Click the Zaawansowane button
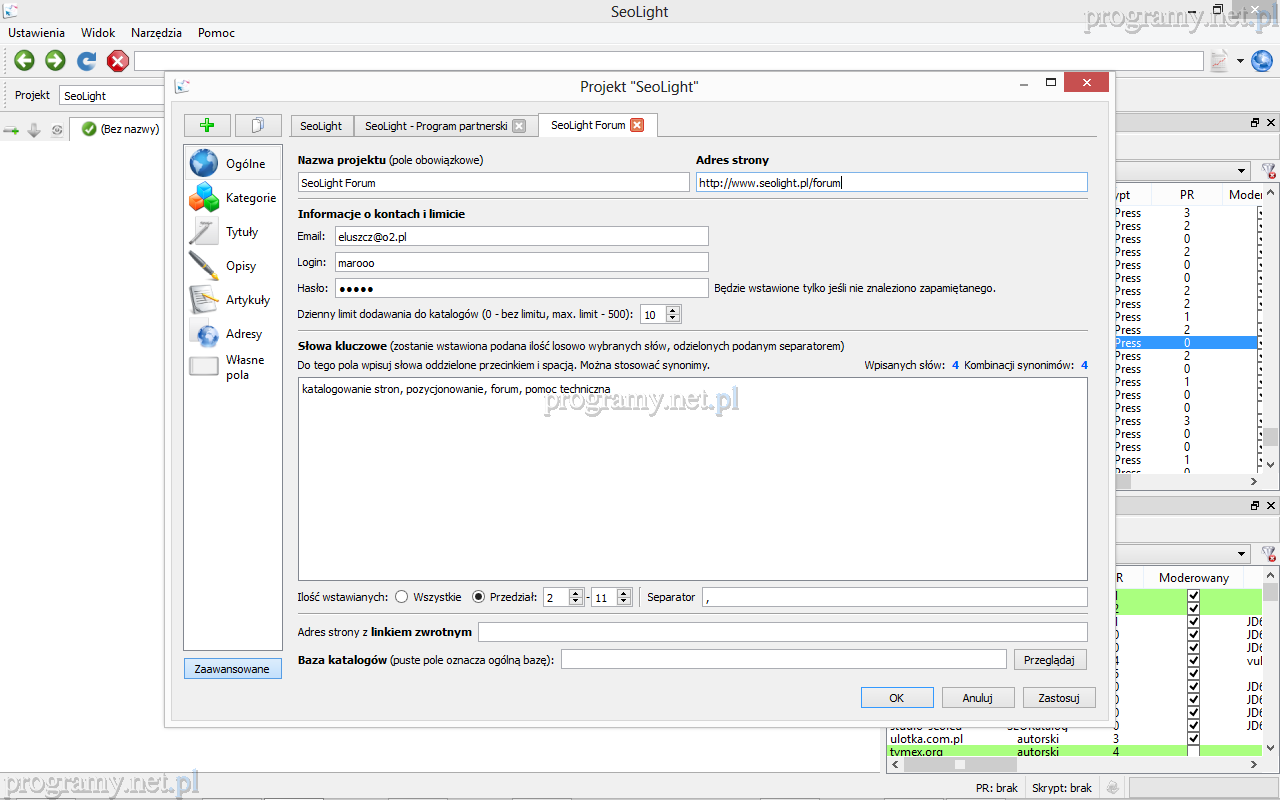The image size is (1280, 800). pyautogui.click(x=232, y=669)
